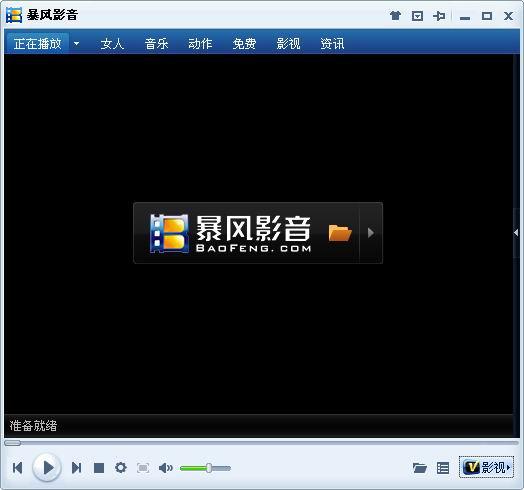Expand the dropdown arrow next to 正在播放
The image size is (524, 490).
(x=77, y=43)
